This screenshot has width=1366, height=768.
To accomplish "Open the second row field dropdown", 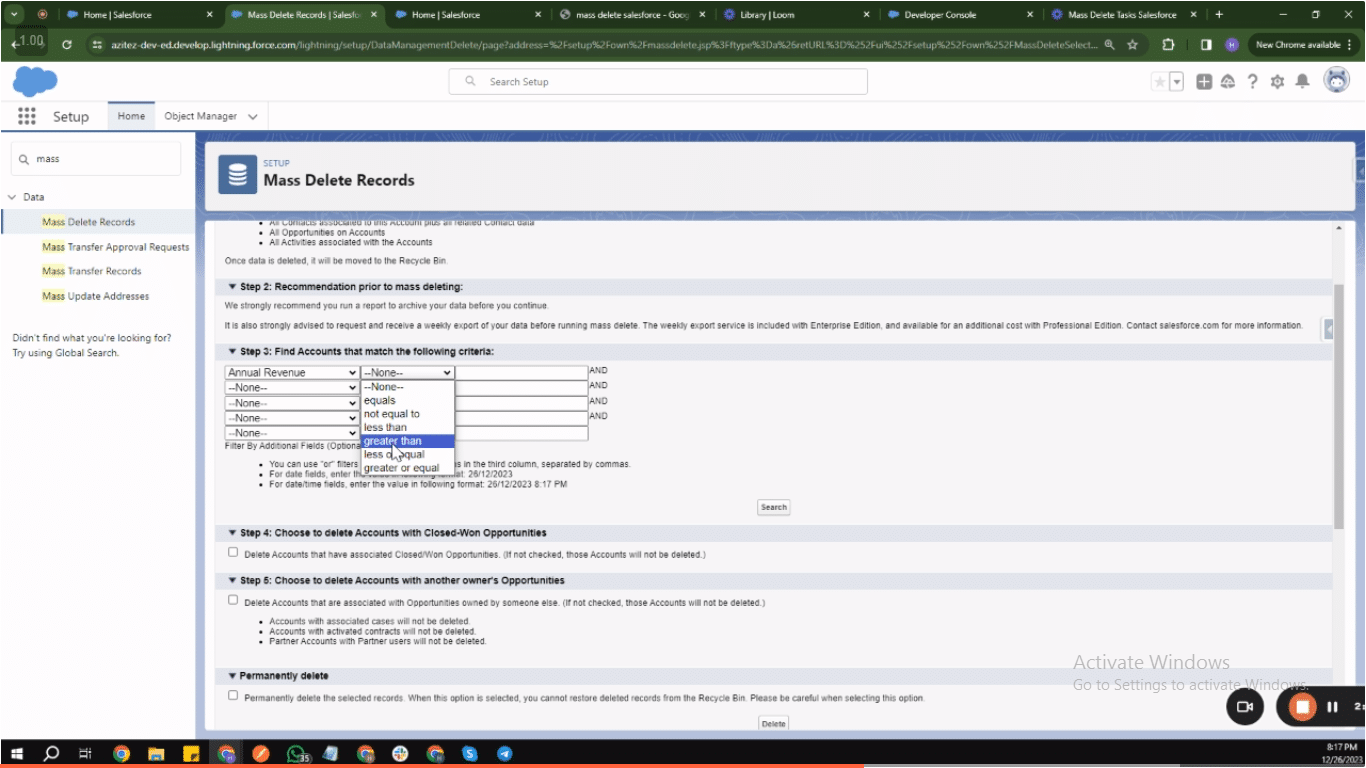I will 292,387.
